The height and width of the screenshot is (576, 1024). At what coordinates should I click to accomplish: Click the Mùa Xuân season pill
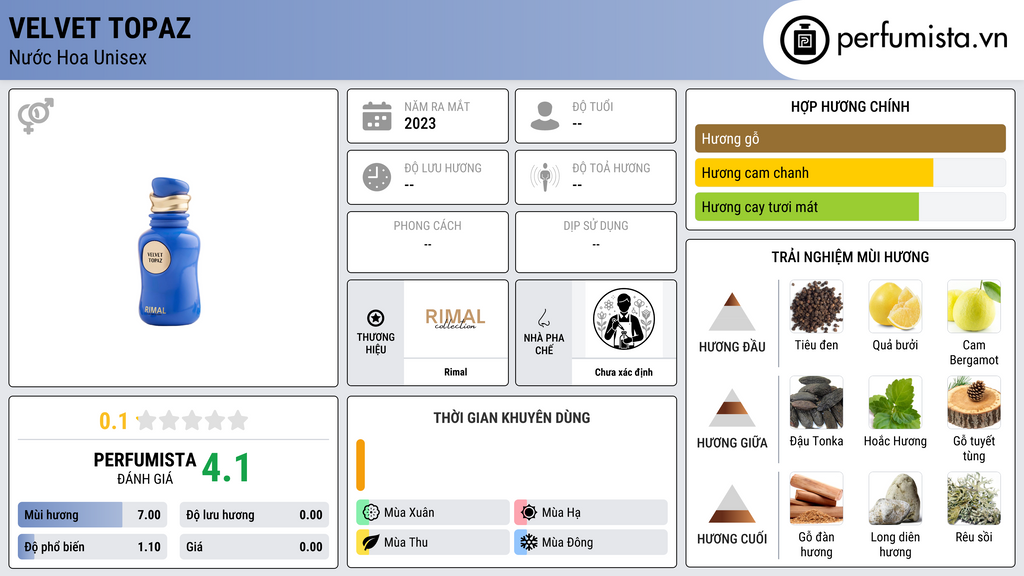click(x=433, y=513)
